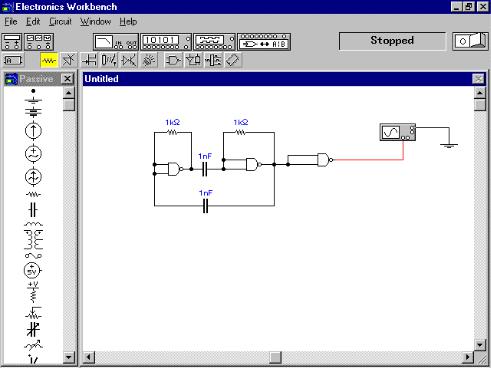
Task: Pick the relay component in Passive panel
Action: click(33, 256)
